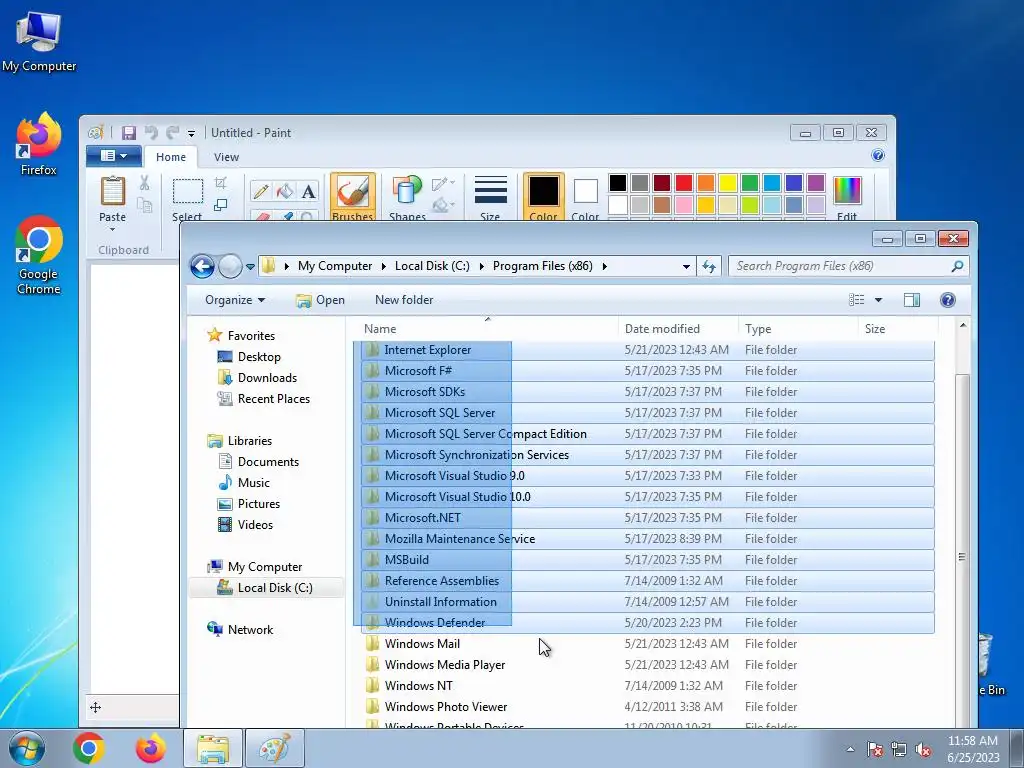Select Favorites in navigation pane
Viewport: 1024px width, 768px height.
tap(251, 336)
